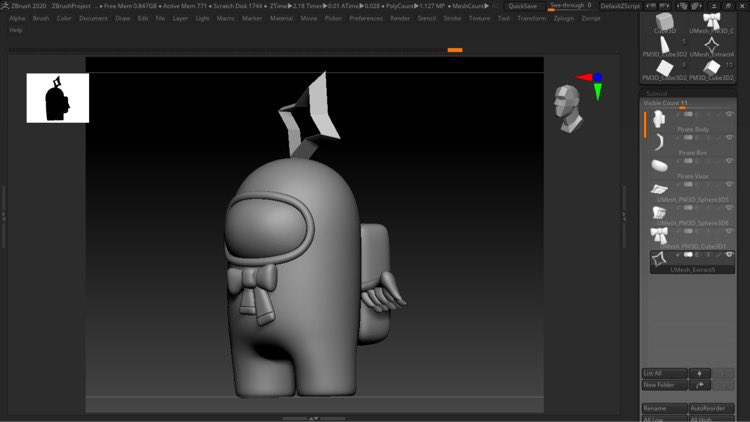750x422 pixels.
Task: Adjust the See-through slider
Action: coord(571,6)
